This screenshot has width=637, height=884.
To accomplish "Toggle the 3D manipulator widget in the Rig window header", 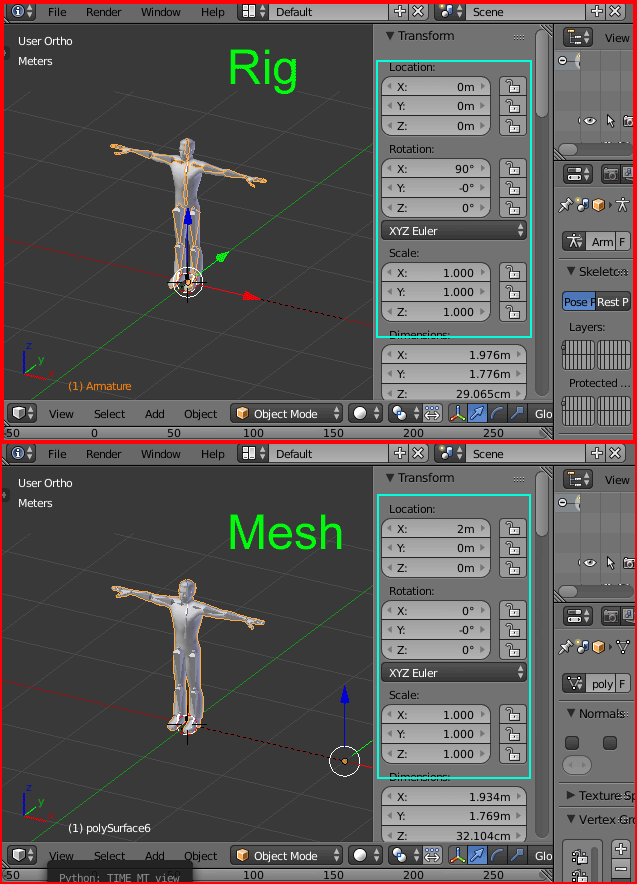I will pyautogui.click(x=458, y=413).
